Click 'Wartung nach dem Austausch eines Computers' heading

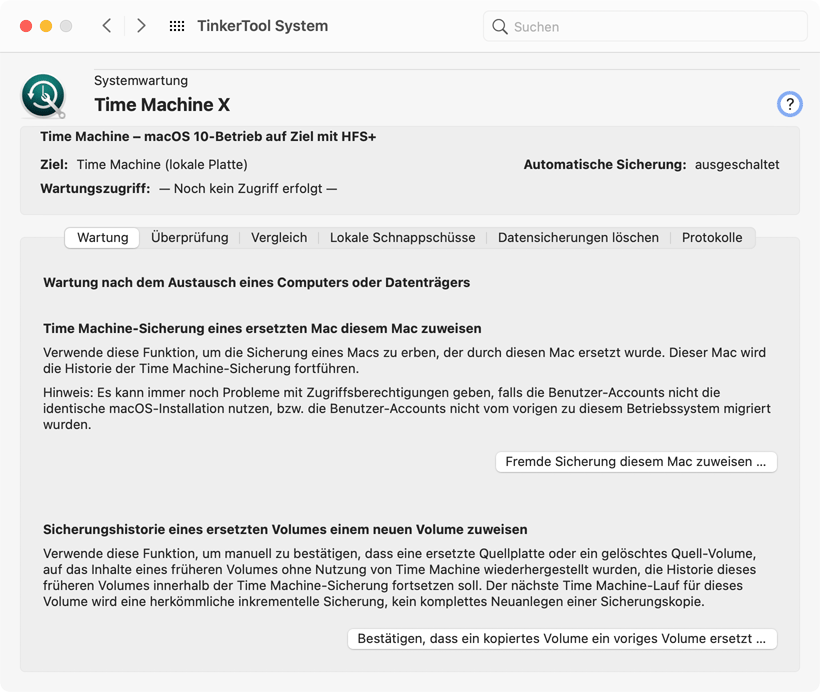coord(256,282)
